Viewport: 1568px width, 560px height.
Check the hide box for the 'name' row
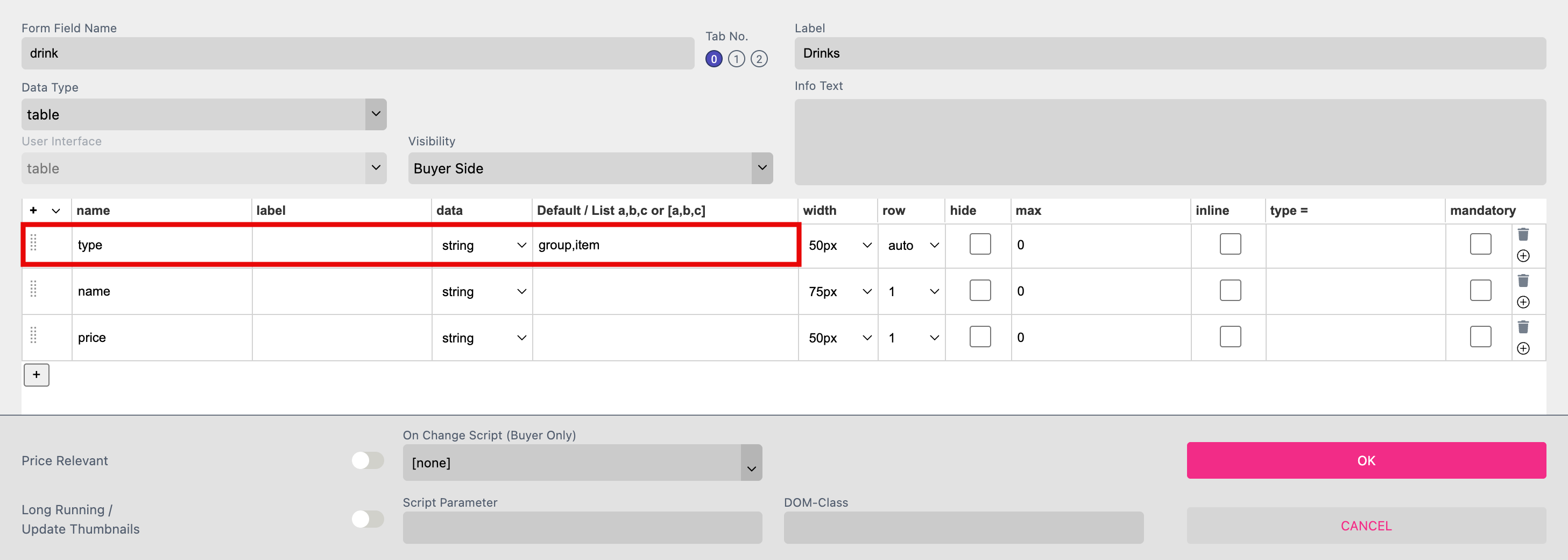980,291
